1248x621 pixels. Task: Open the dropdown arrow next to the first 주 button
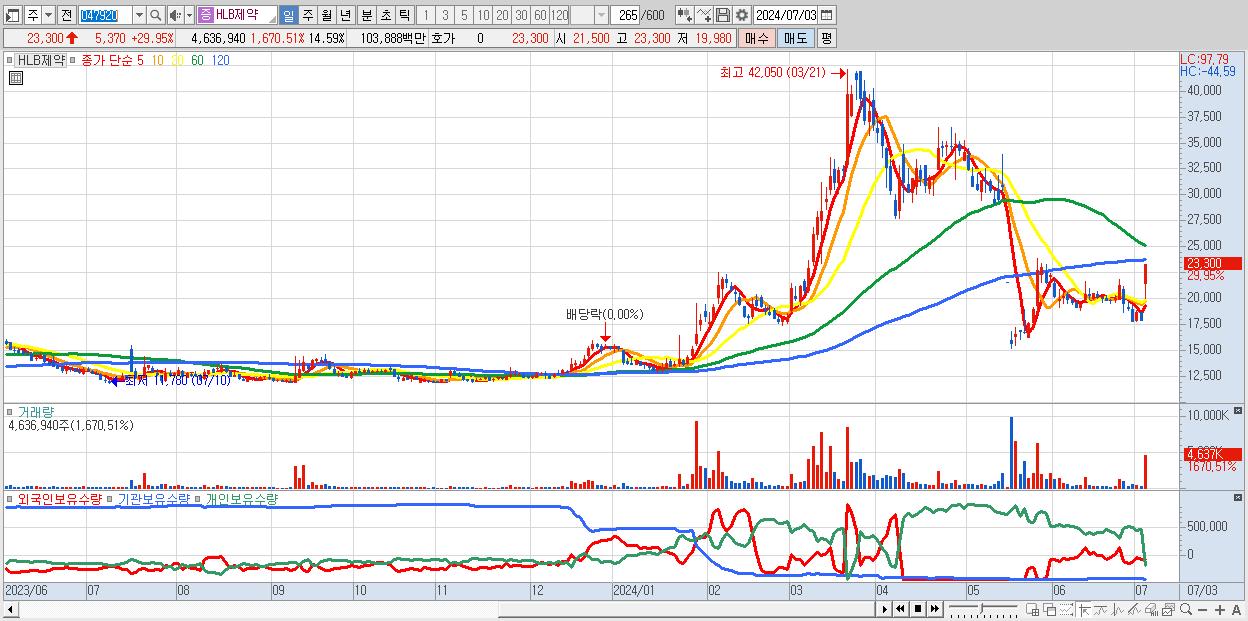point(48,15)
